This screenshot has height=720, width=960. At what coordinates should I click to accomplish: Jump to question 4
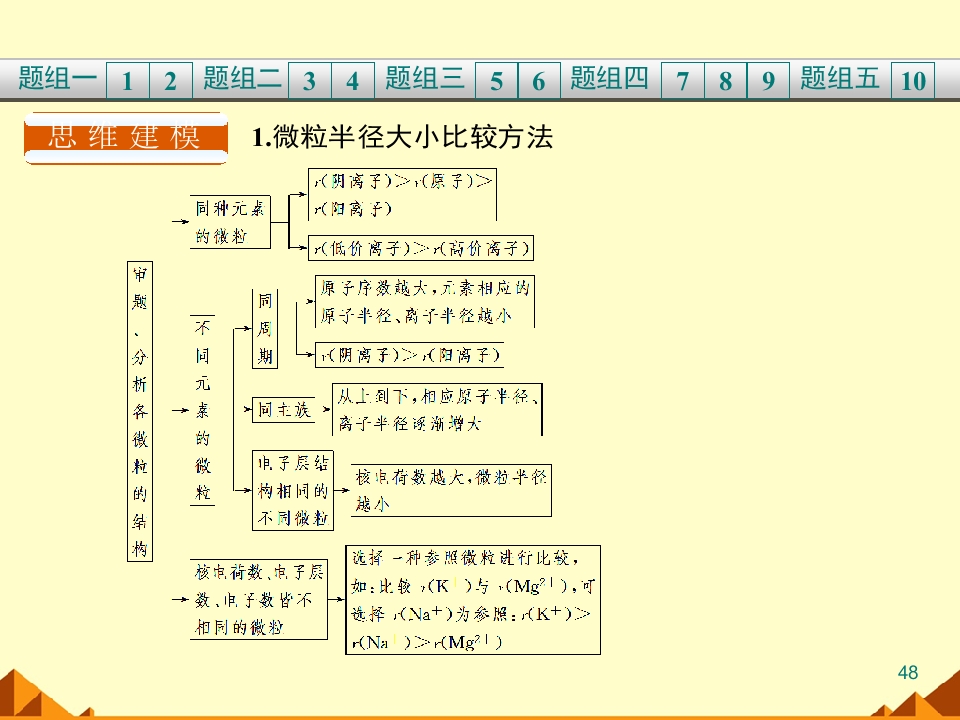point(353,80)
